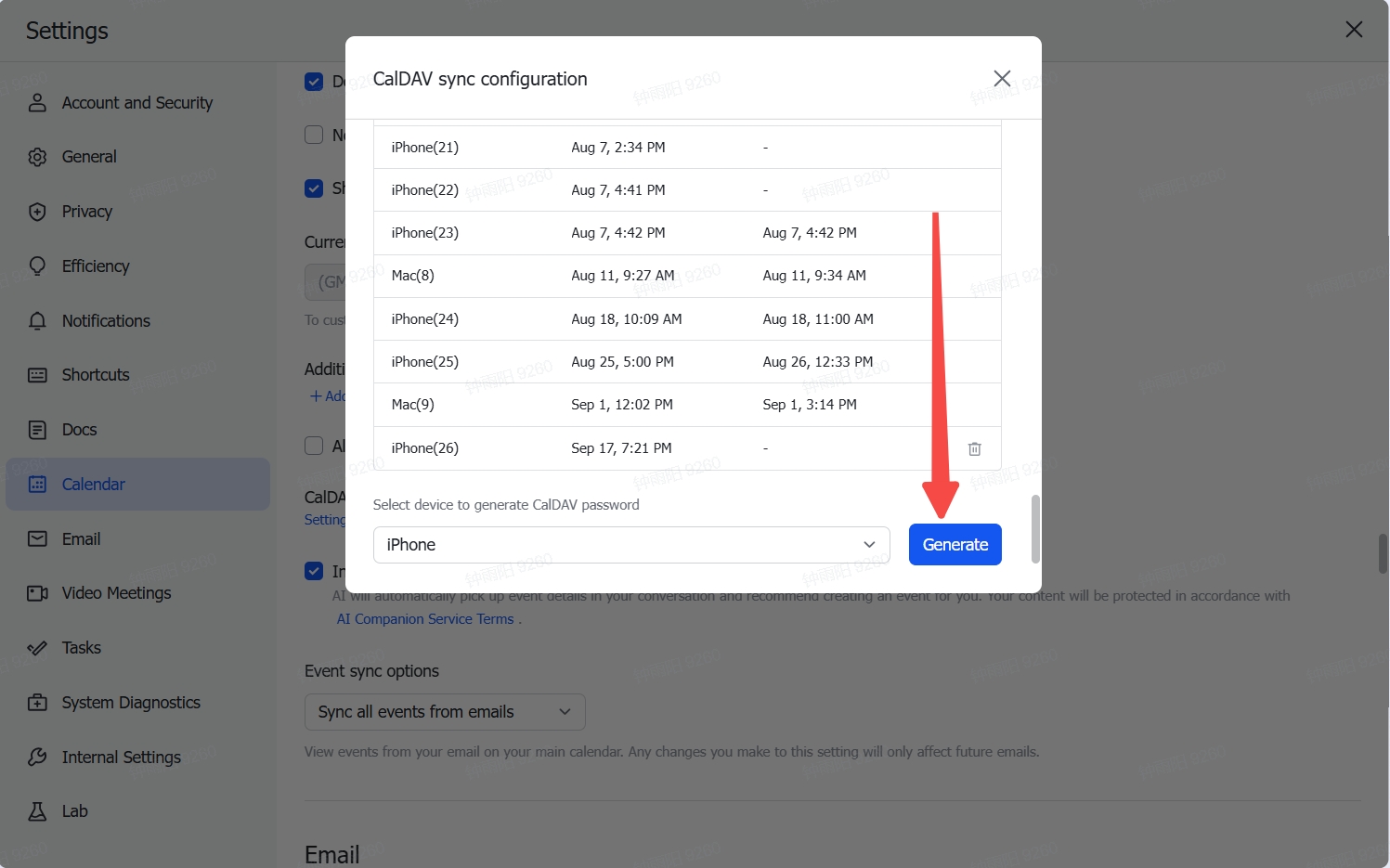Click the Settings page vertical scrollbar

pyautogui.click(x=1383, y=554)
